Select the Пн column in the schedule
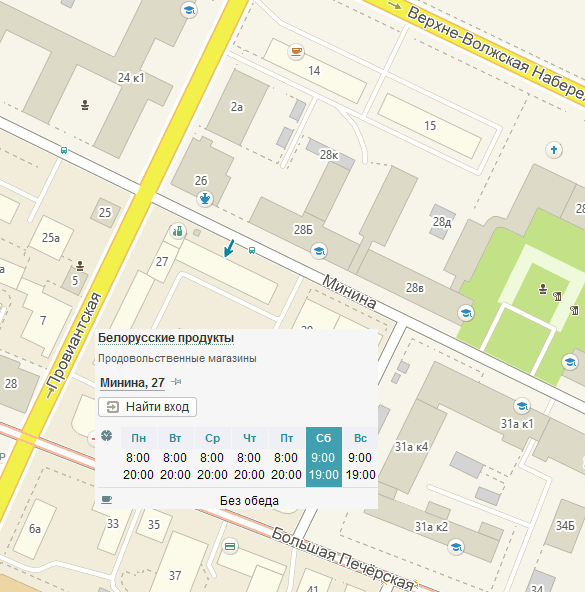The image size is (585, 592). pos(139,457)
